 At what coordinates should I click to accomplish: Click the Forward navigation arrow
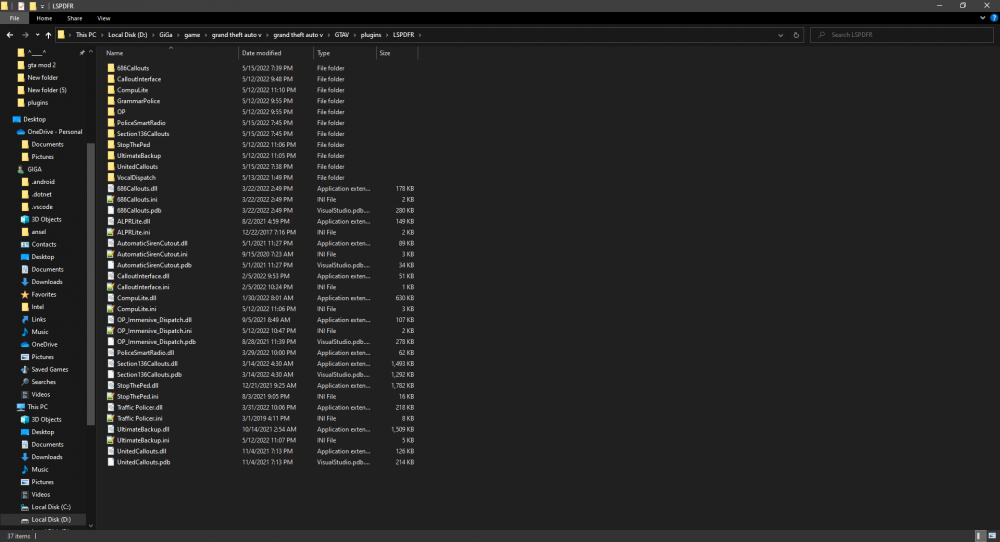point(25,35)
